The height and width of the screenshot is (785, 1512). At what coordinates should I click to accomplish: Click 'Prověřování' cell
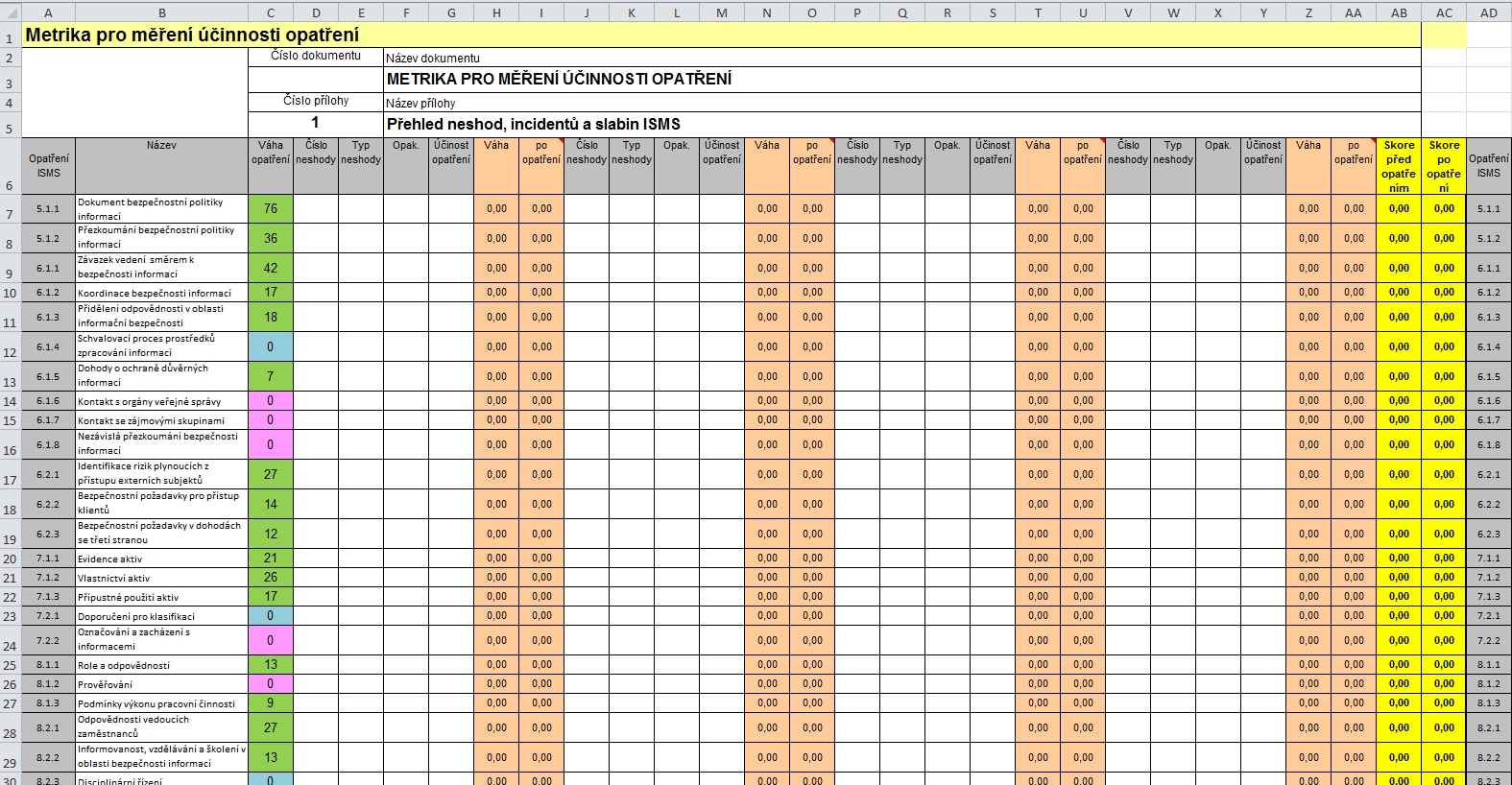(x=161, y=684)
